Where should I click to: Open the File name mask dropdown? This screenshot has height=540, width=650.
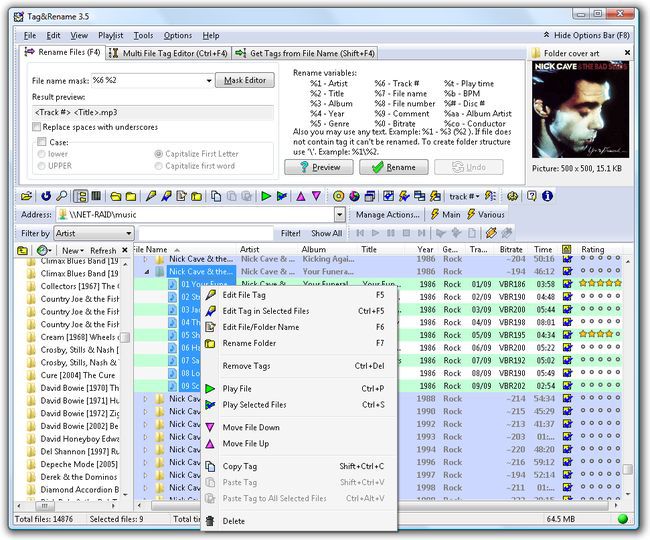[210, 80]
